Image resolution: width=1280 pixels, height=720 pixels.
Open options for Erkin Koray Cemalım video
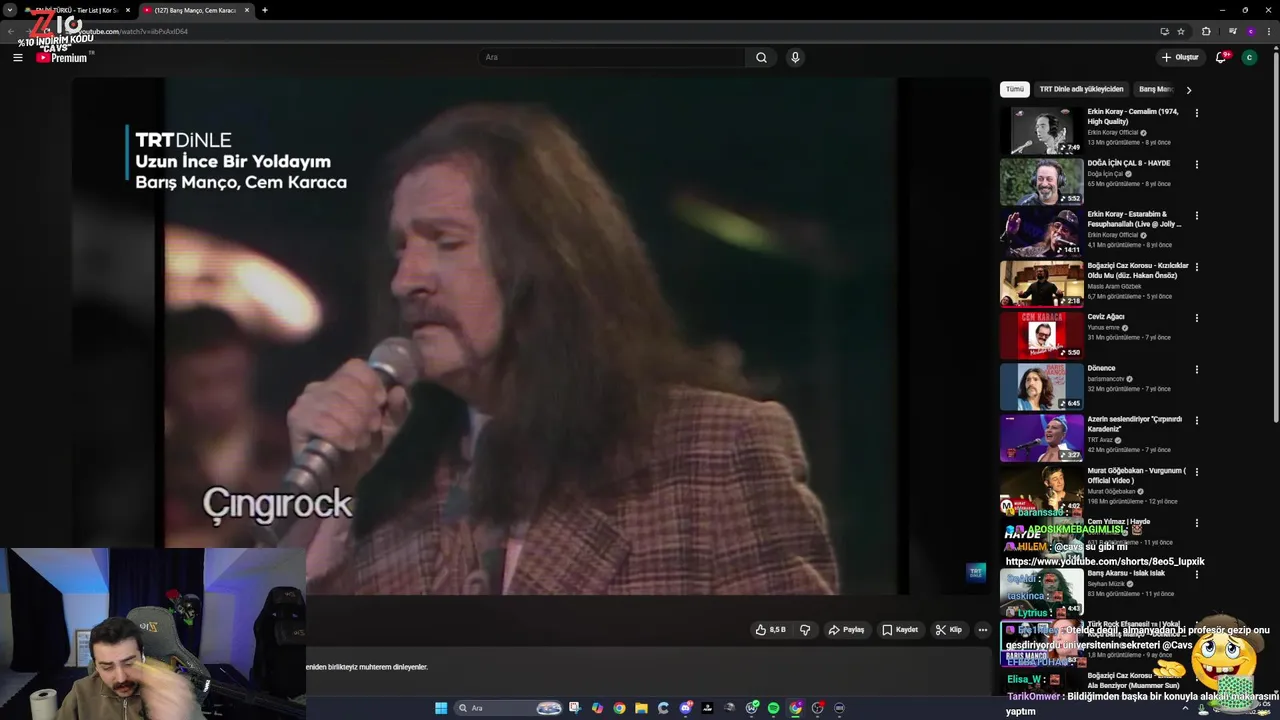pyautogui.click(x=1196, y=113)
